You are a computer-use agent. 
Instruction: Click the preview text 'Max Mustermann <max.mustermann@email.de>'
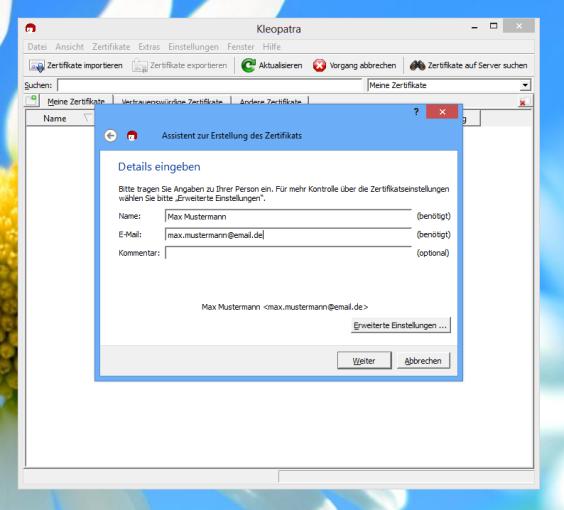pos(285,307)
